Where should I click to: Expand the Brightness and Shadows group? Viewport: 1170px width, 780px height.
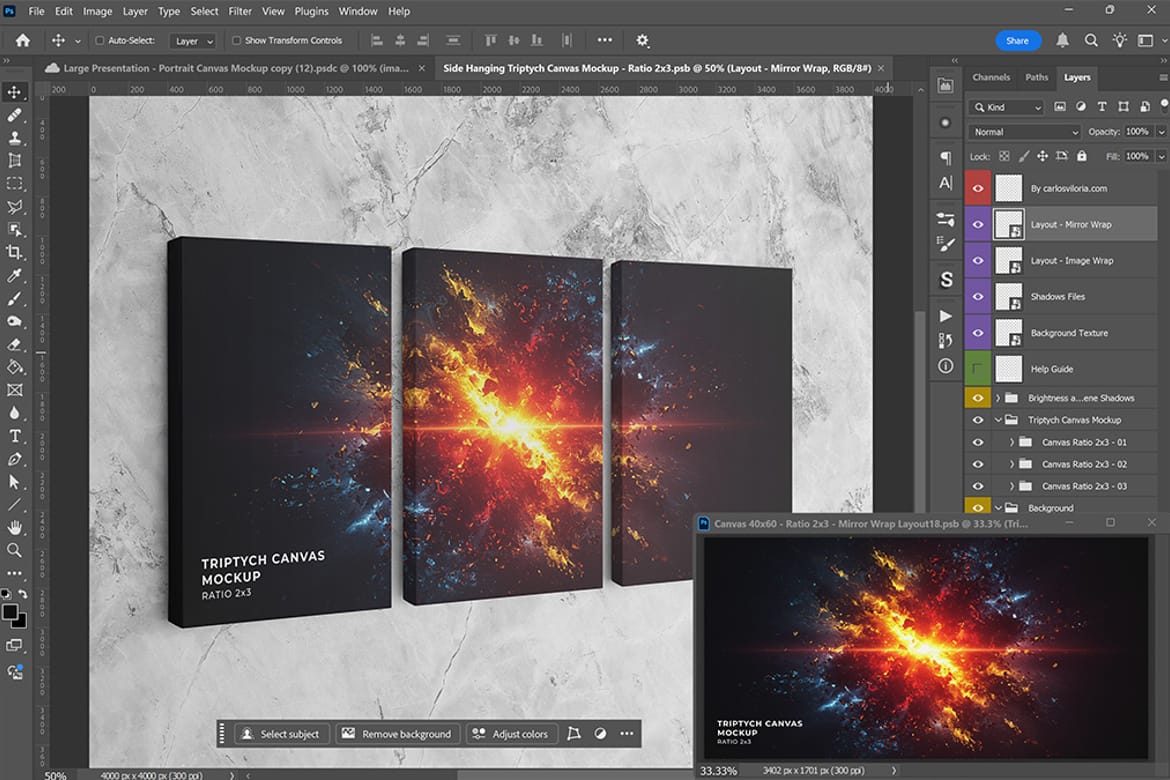[998, 398]
